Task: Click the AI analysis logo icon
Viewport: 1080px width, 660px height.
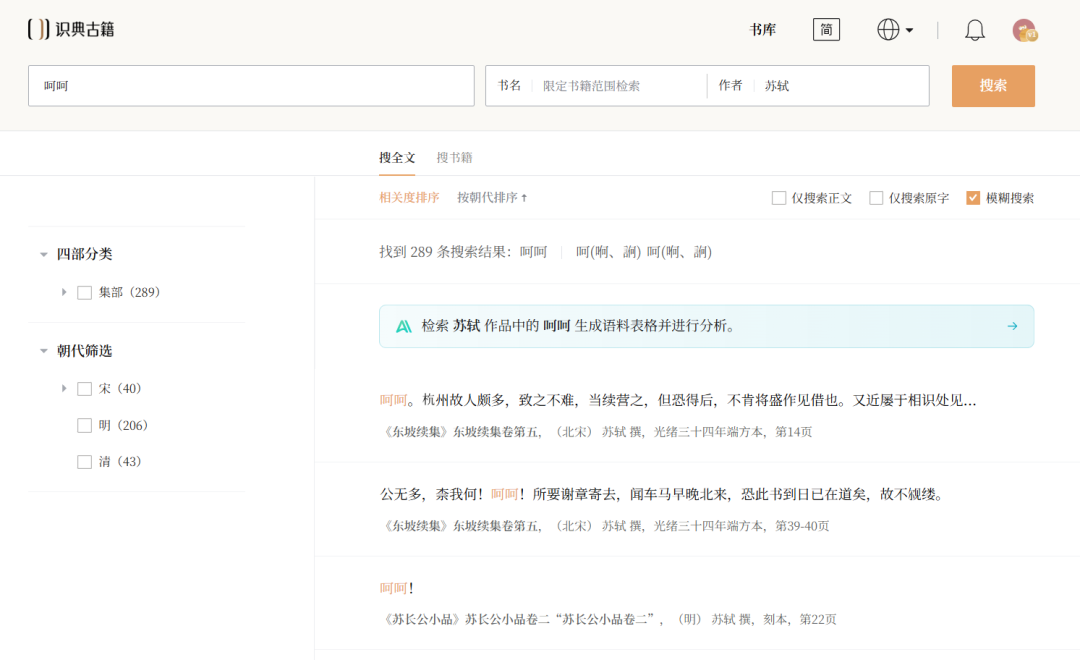Action: [404, 327]
